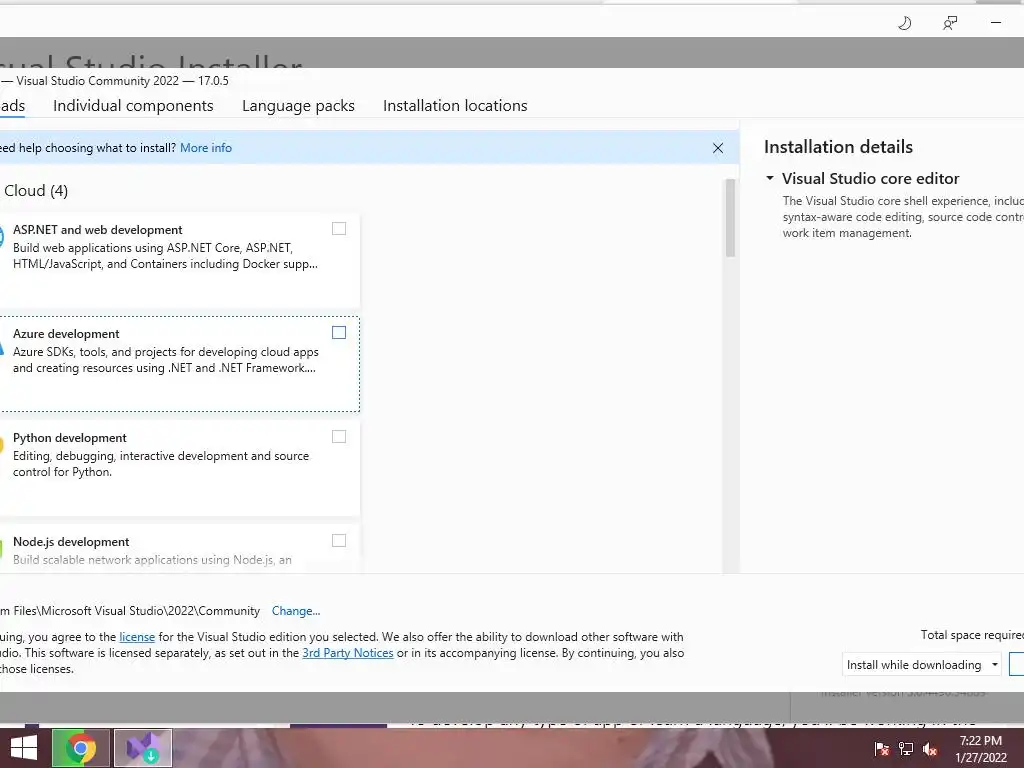This screenshot has height=768, width=1024.
Task: Click the workloads list scrollbar thumb
Action: [x=730, y=217]
